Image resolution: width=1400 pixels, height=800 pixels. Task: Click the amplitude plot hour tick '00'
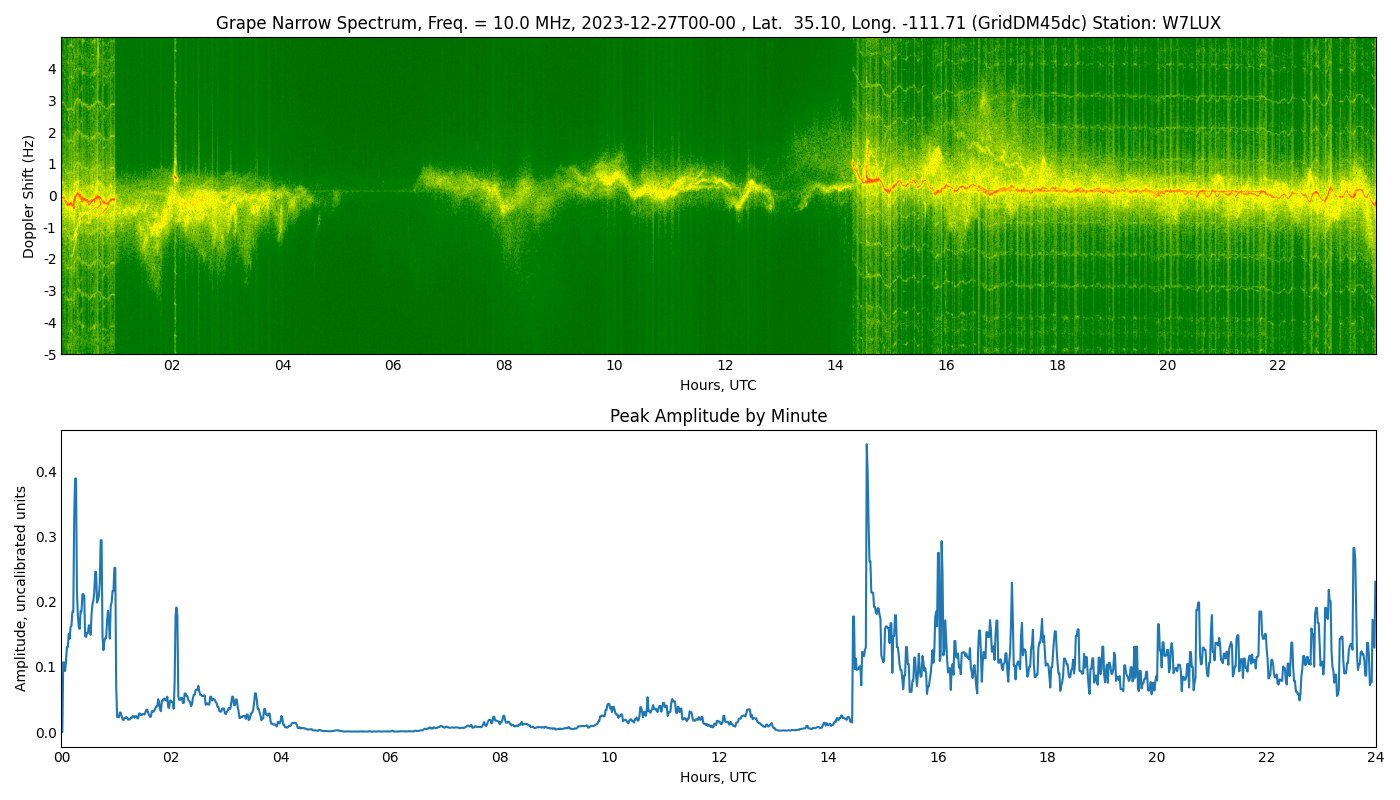pos(61,758)
